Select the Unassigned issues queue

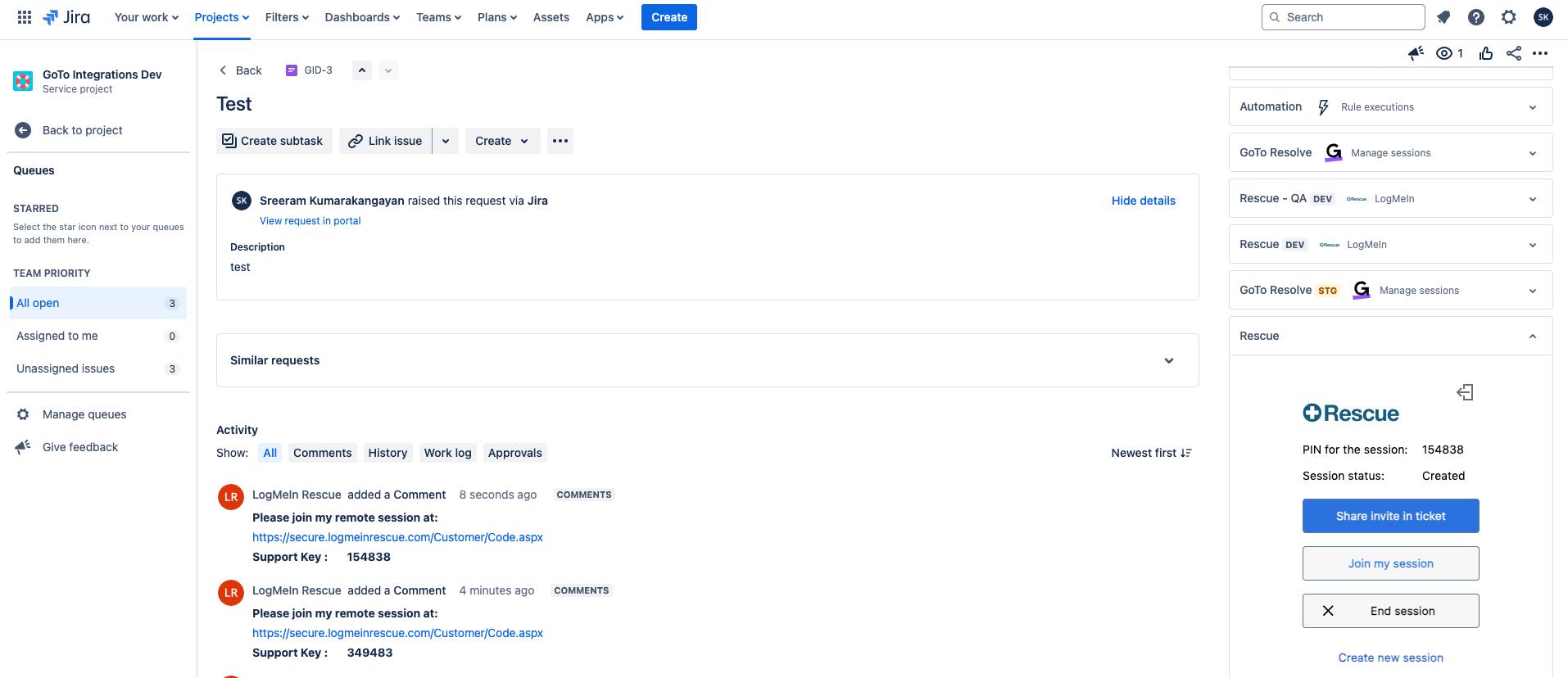66,368
